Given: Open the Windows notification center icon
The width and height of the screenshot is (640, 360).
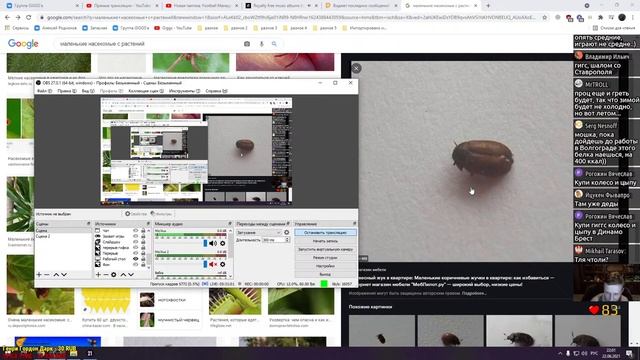Looking at the screenshot, I should pyautogui.click(x=629, y=353).
